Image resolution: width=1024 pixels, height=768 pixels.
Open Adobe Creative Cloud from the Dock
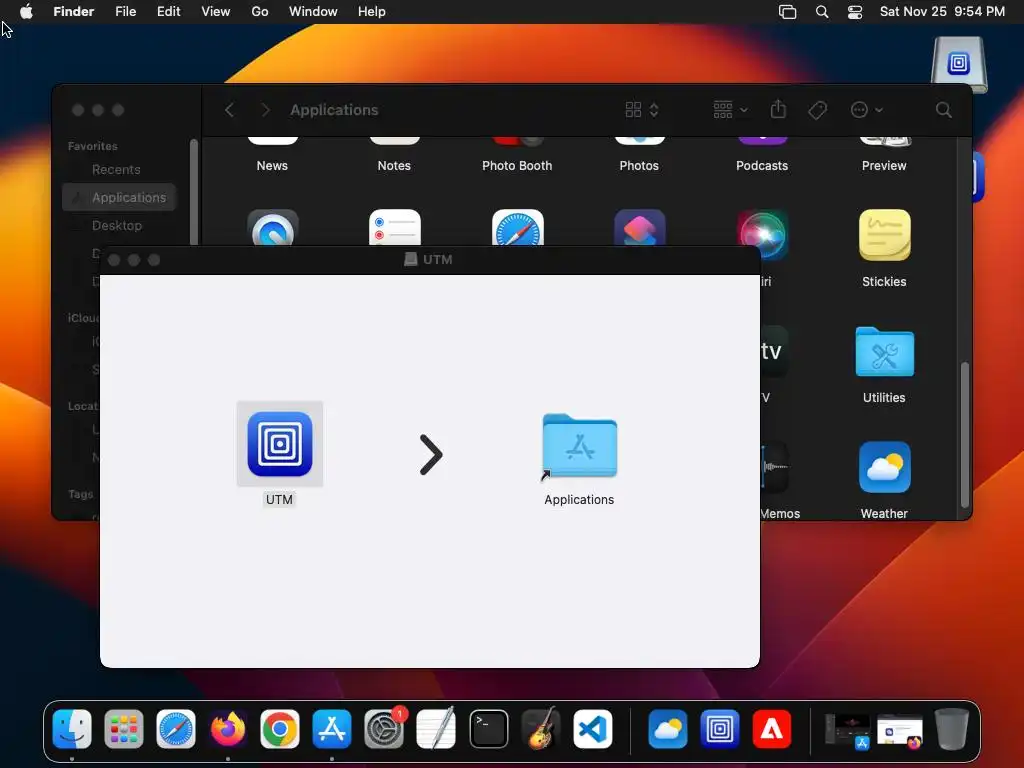(x=772, y=729)
